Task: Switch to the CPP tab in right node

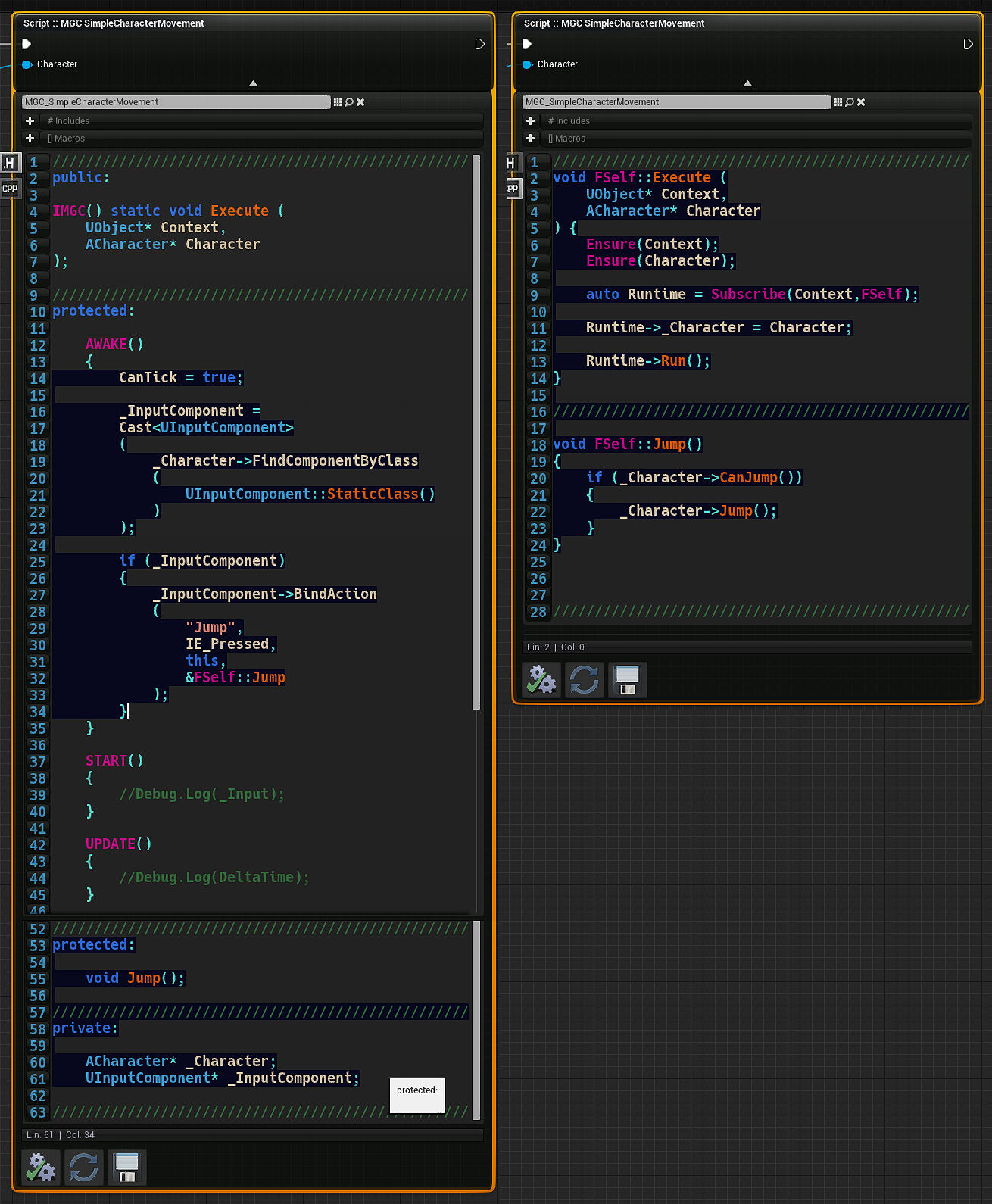Action: pos(513,189)
